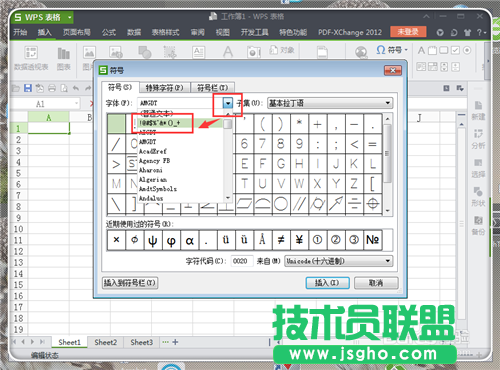500x370 pixels.
Task: Open the A1 name box dropdown
Action: [x=76, y=104]
